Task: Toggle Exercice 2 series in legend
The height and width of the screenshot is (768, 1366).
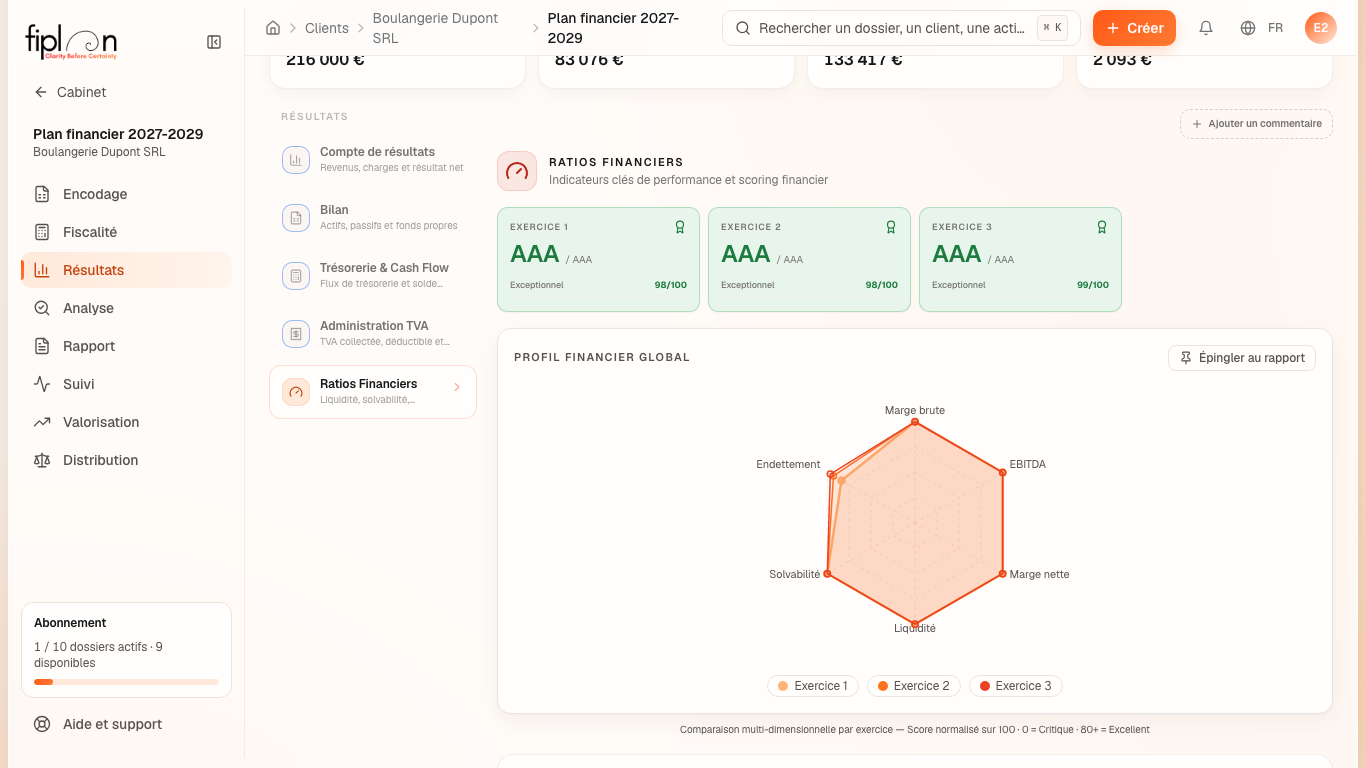Action: coord(914,686)
